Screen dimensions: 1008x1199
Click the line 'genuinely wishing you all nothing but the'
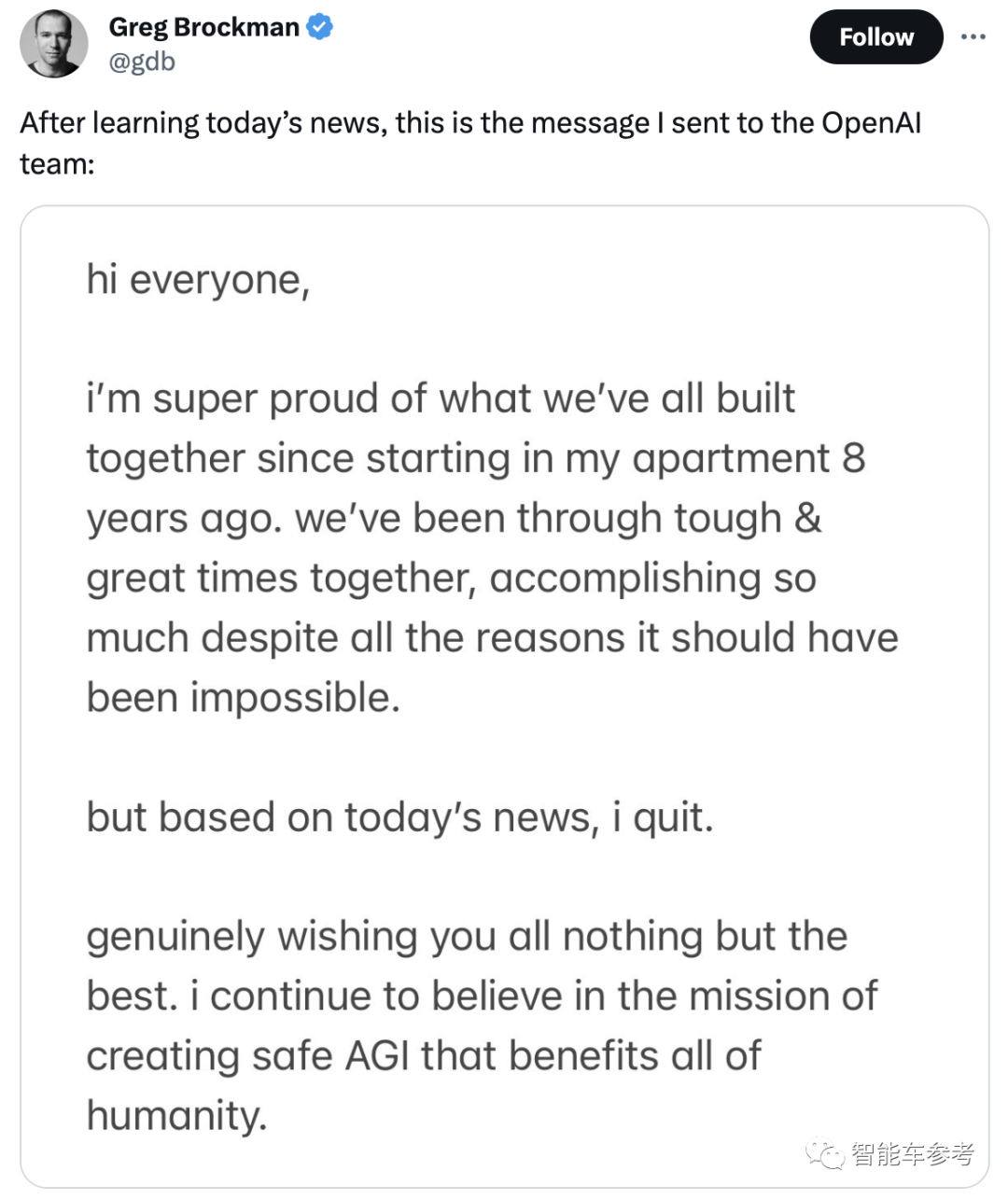point(467,936)
